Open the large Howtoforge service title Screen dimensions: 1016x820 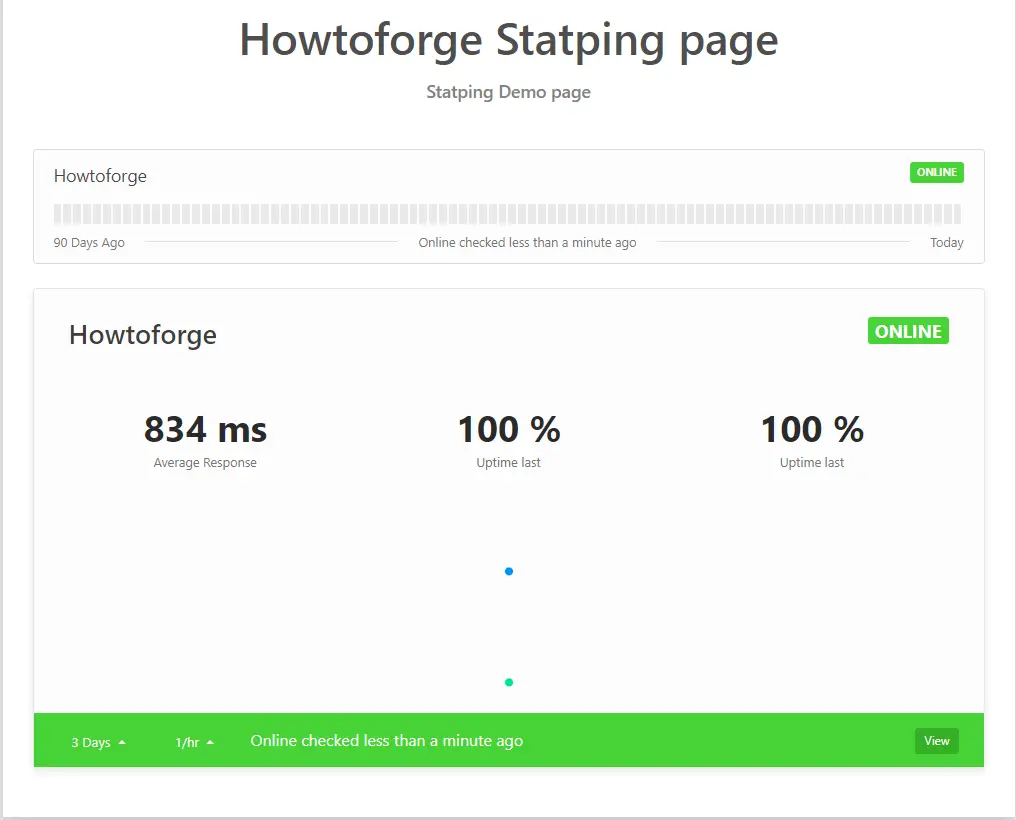click(143, 336)
